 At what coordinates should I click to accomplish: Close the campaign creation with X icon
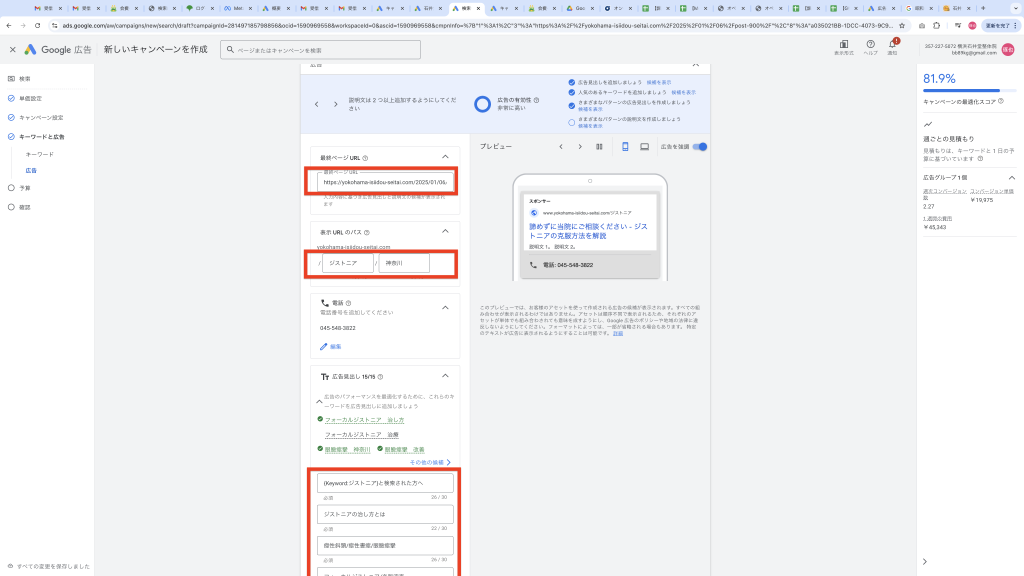12,49
